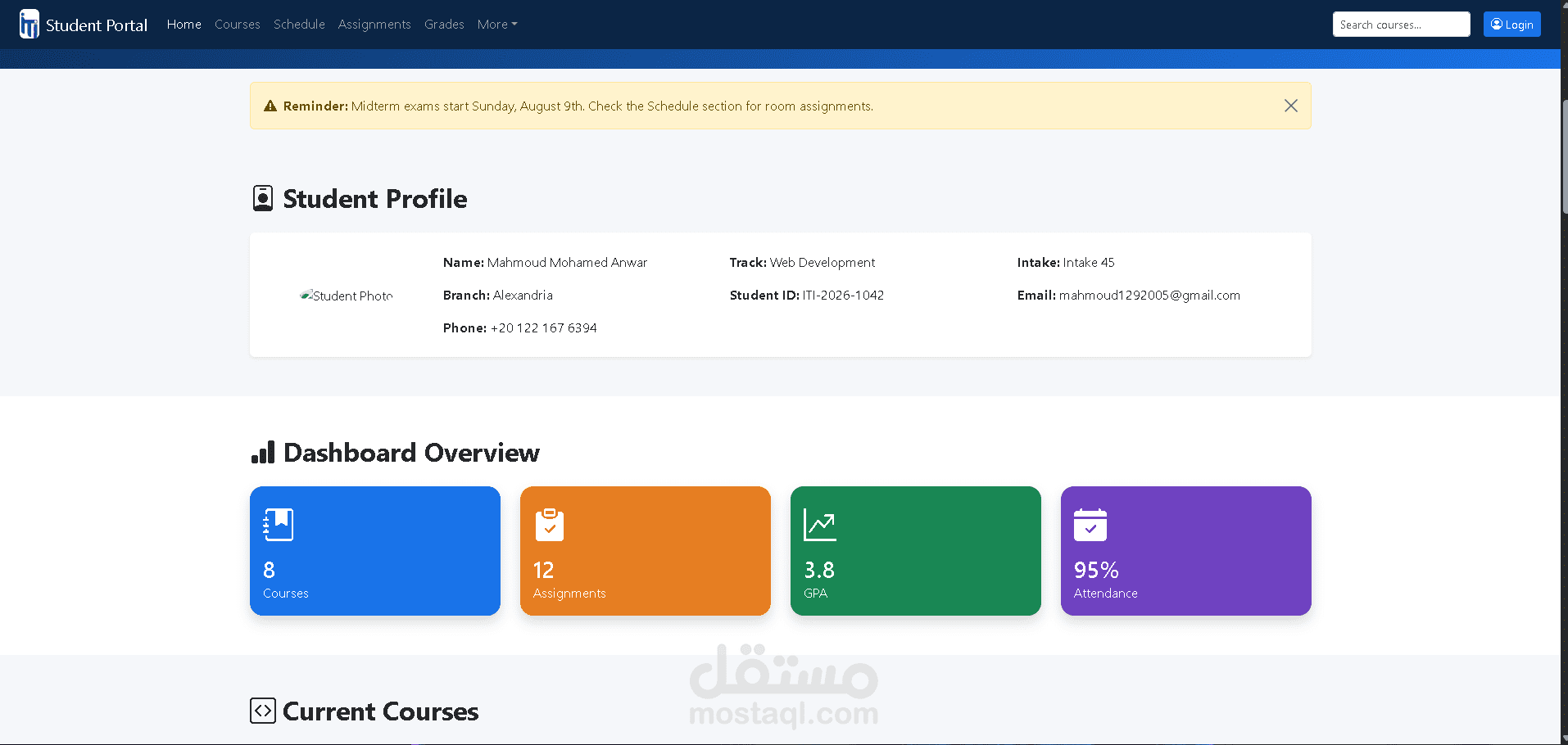
Task: Focus the Search courses input field
Action: click(x=1402, y=25)
